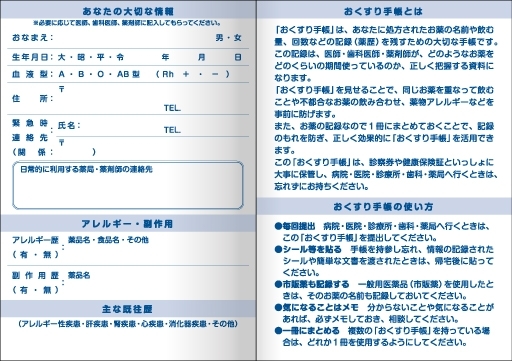
Task: Click the おなまえ name field
Action: (133, 38)
